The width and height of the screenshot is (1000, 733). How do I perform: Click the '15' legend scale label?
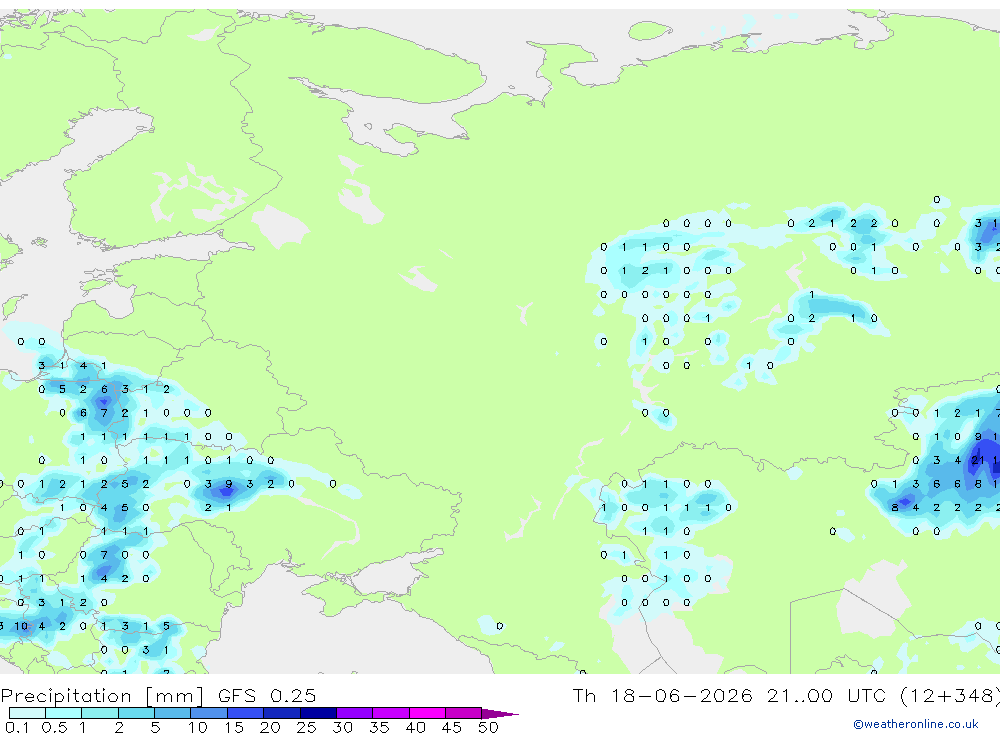[233, 727]
